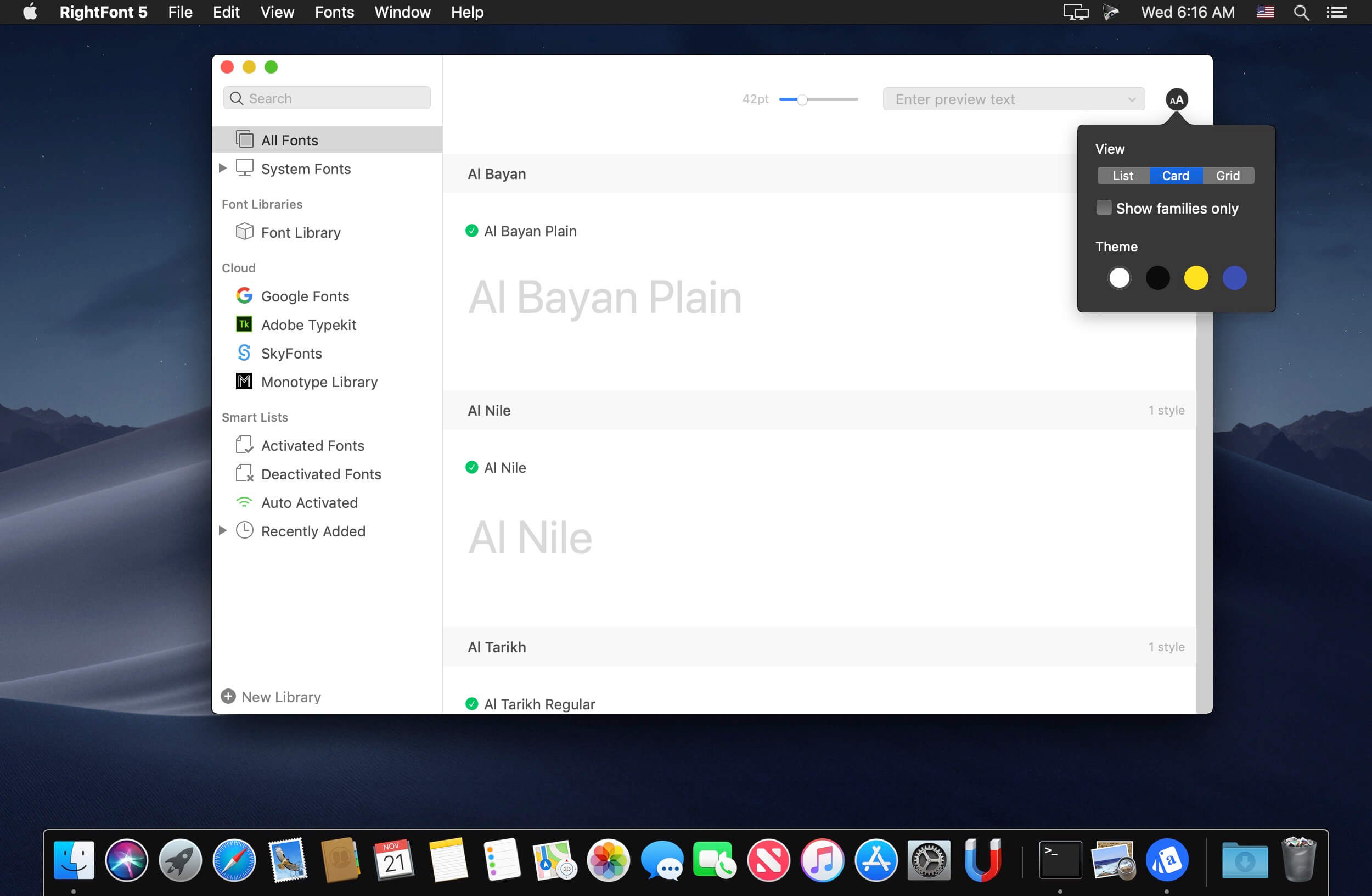Toggle activation of Al Bayan Plain
The width and height of the screenshot is (1372, 896).
(x=471, y=231)
